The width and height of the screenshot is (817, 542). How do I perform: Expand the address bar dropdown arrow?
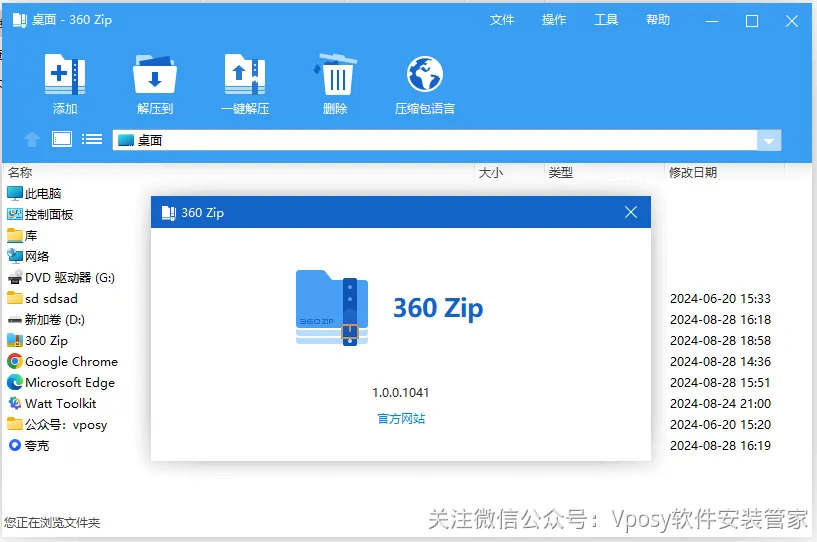coord(769,140)
